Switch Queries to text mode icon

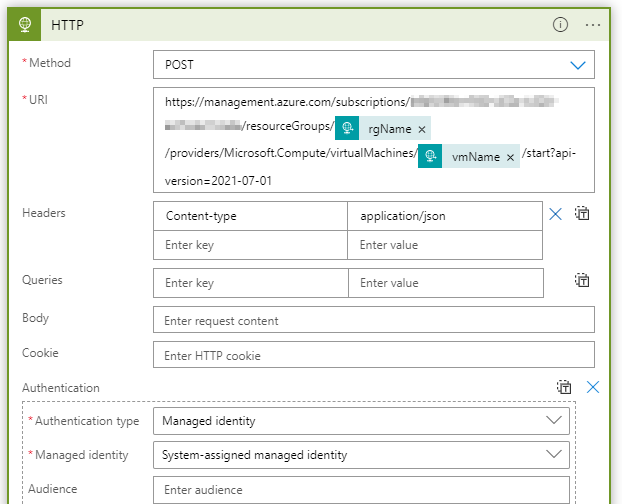point(582,280)
